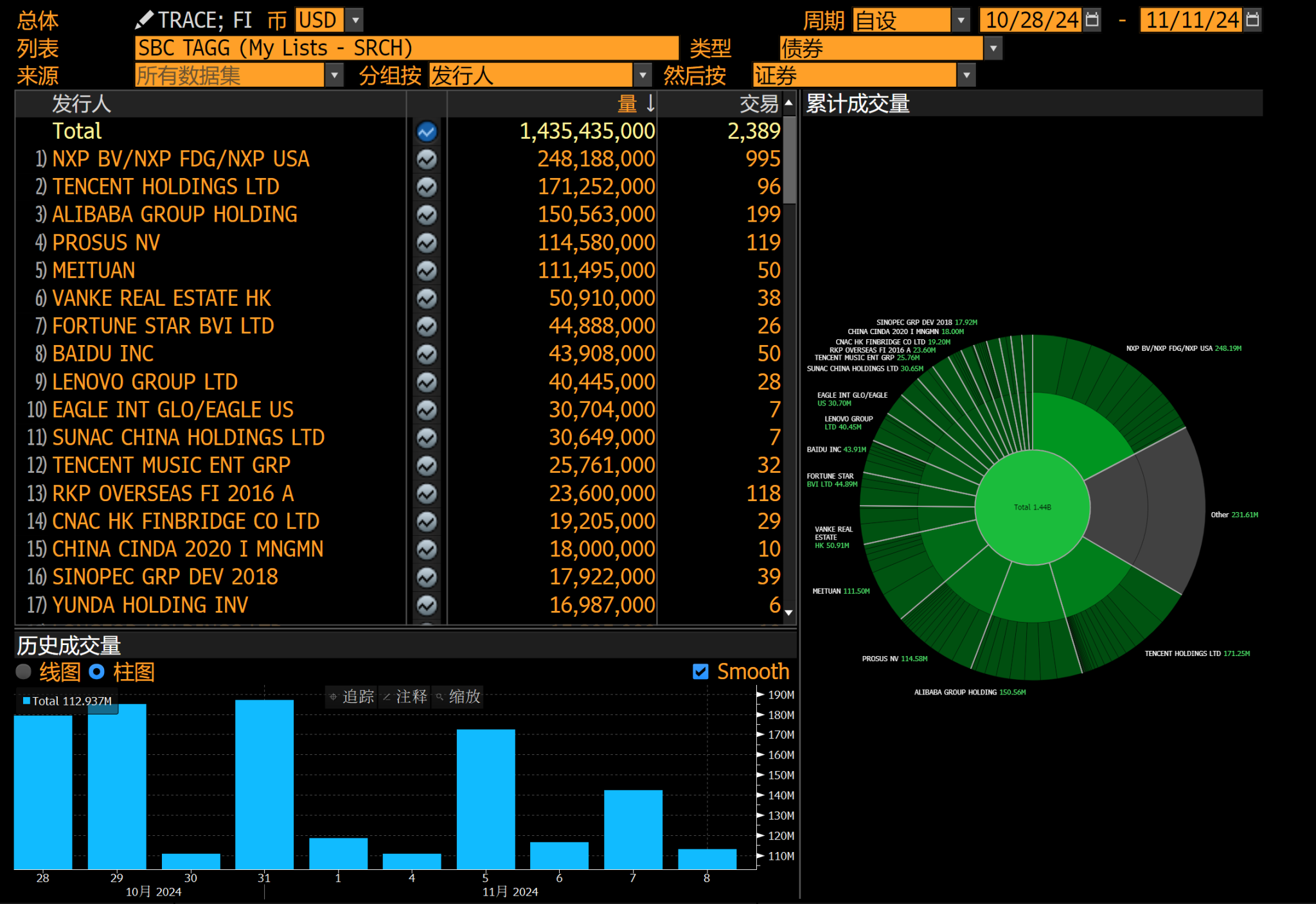
Task: Select the 柱图 bar chart radio button
Action: 96,672
